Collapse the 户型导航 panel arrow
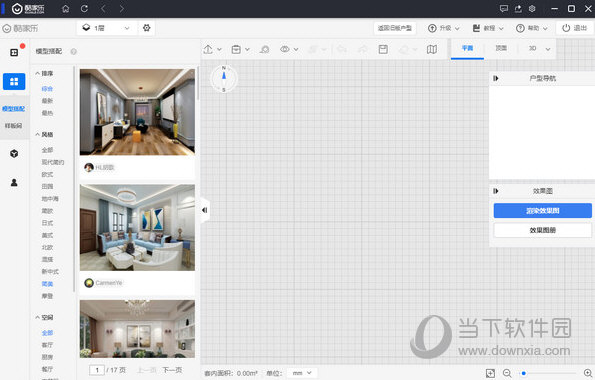The image size is (595, 380). point(496,78)
